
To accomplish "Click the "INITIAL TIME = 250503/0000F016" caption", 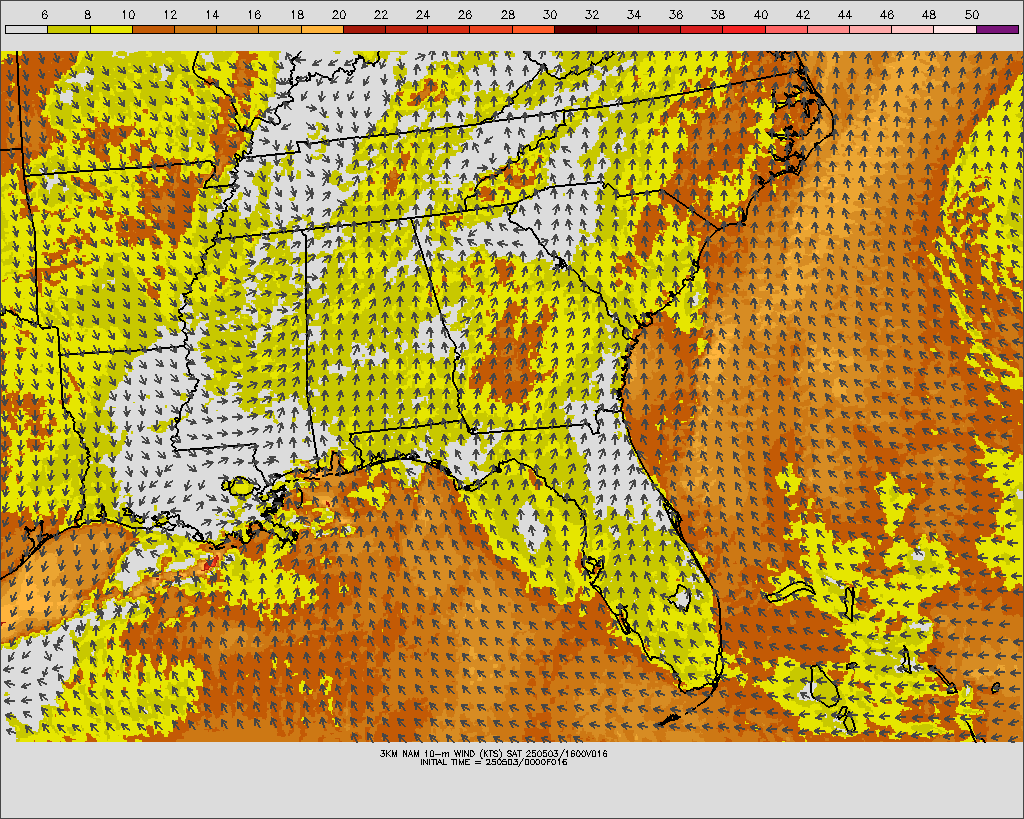I will coord(494,762).
